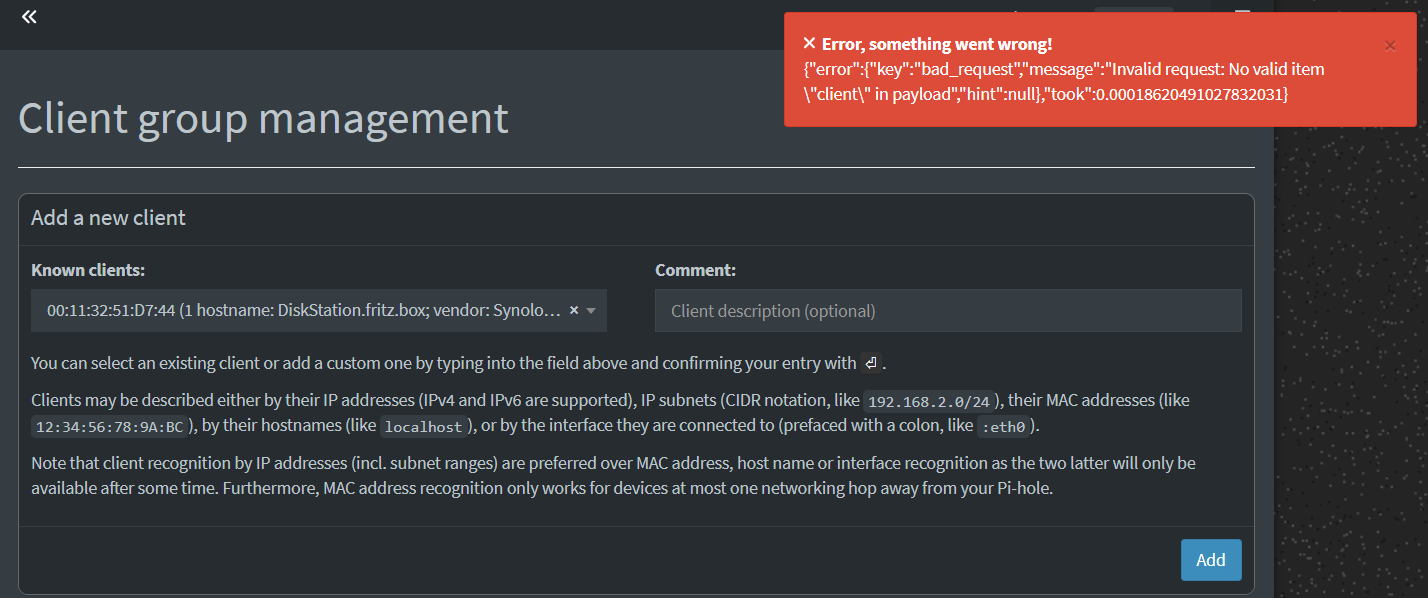Focus the Client description comment field
The width and height of the screenshot is (1428, 598).
pos(948,311)
